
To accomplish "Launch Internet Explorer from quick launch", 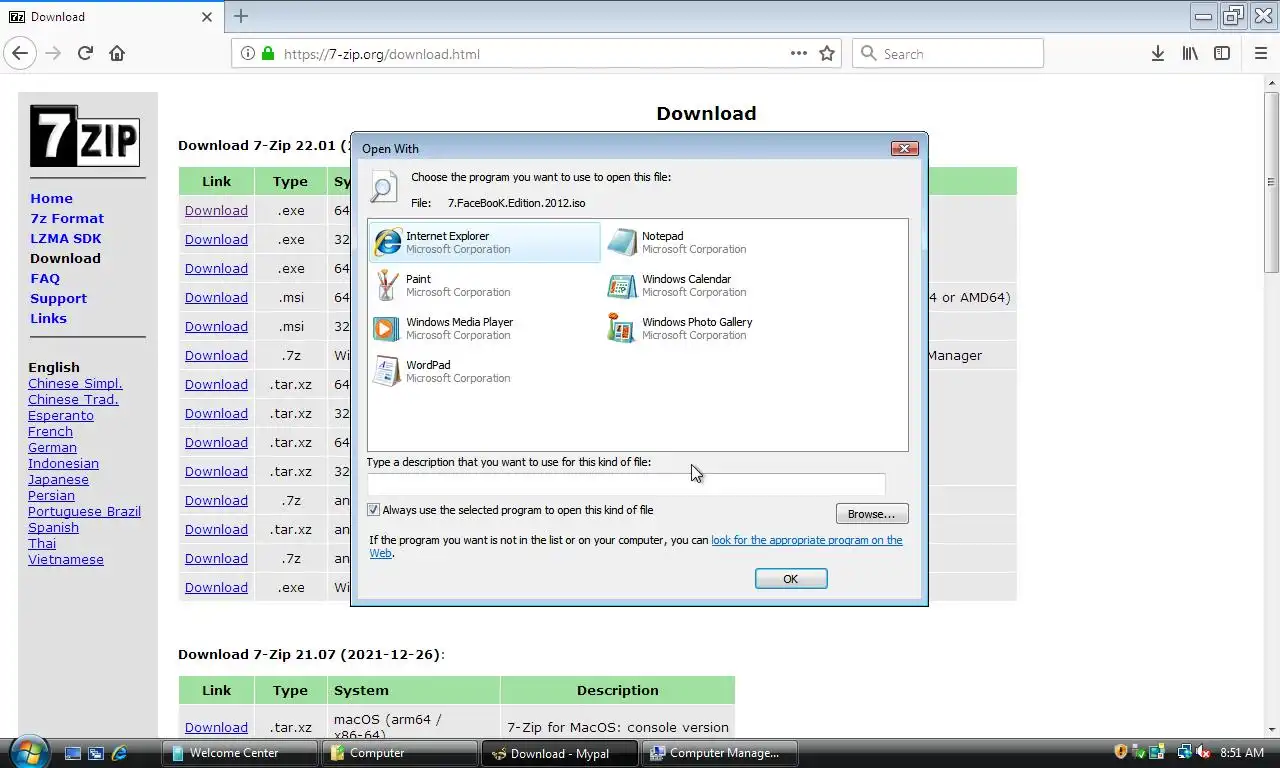I will (x=120, y=753).
